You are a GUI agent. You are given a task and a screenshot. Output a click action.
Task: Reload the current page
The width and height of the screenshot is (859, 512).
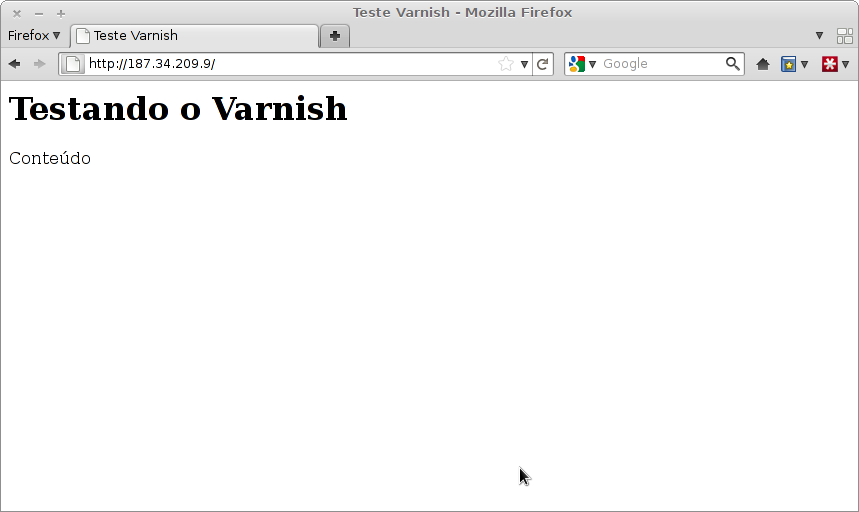[x=542, y=64]
